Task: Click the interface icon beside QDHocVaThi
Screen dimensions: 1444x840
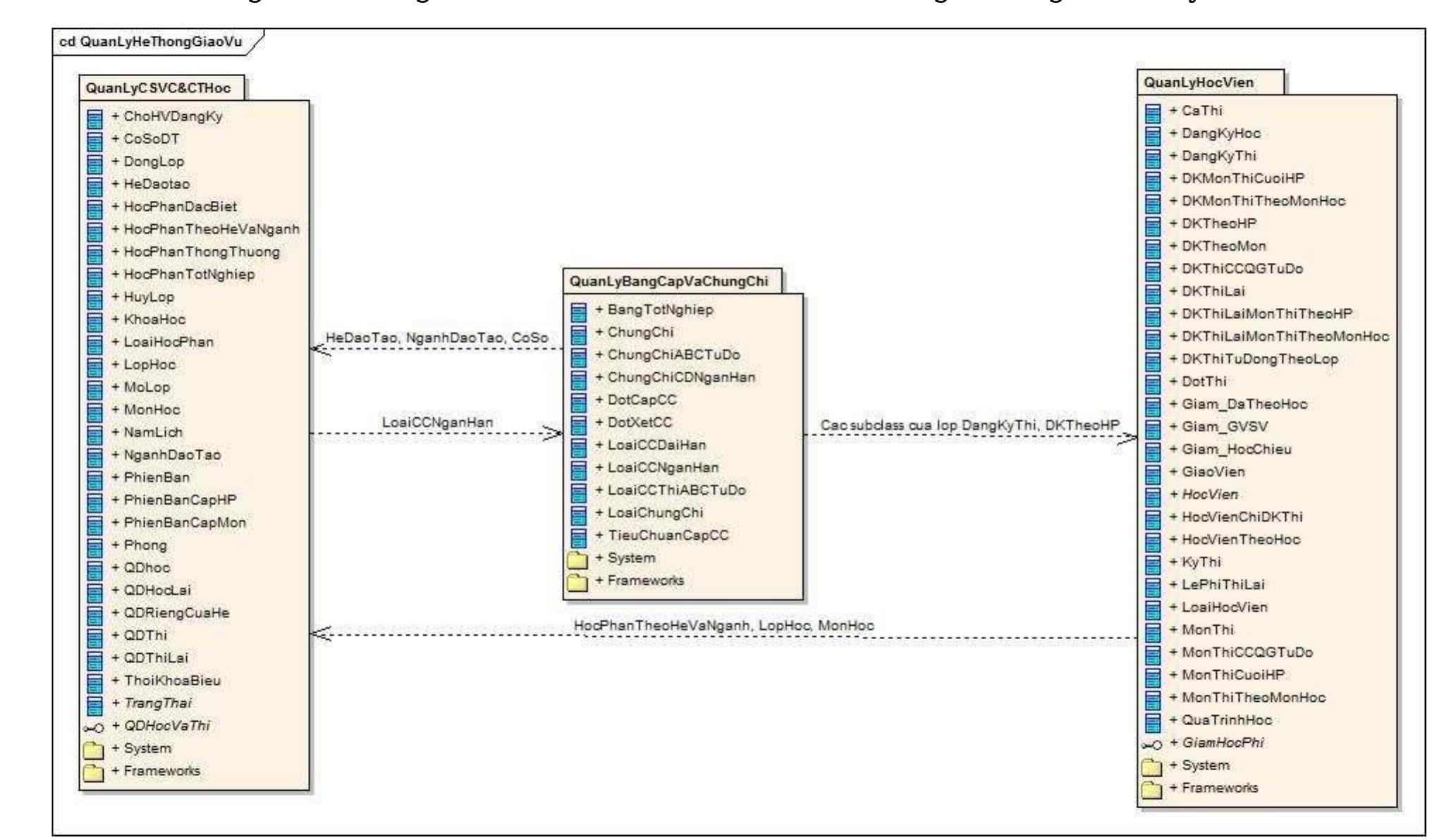Action: (x=93, y=727)
